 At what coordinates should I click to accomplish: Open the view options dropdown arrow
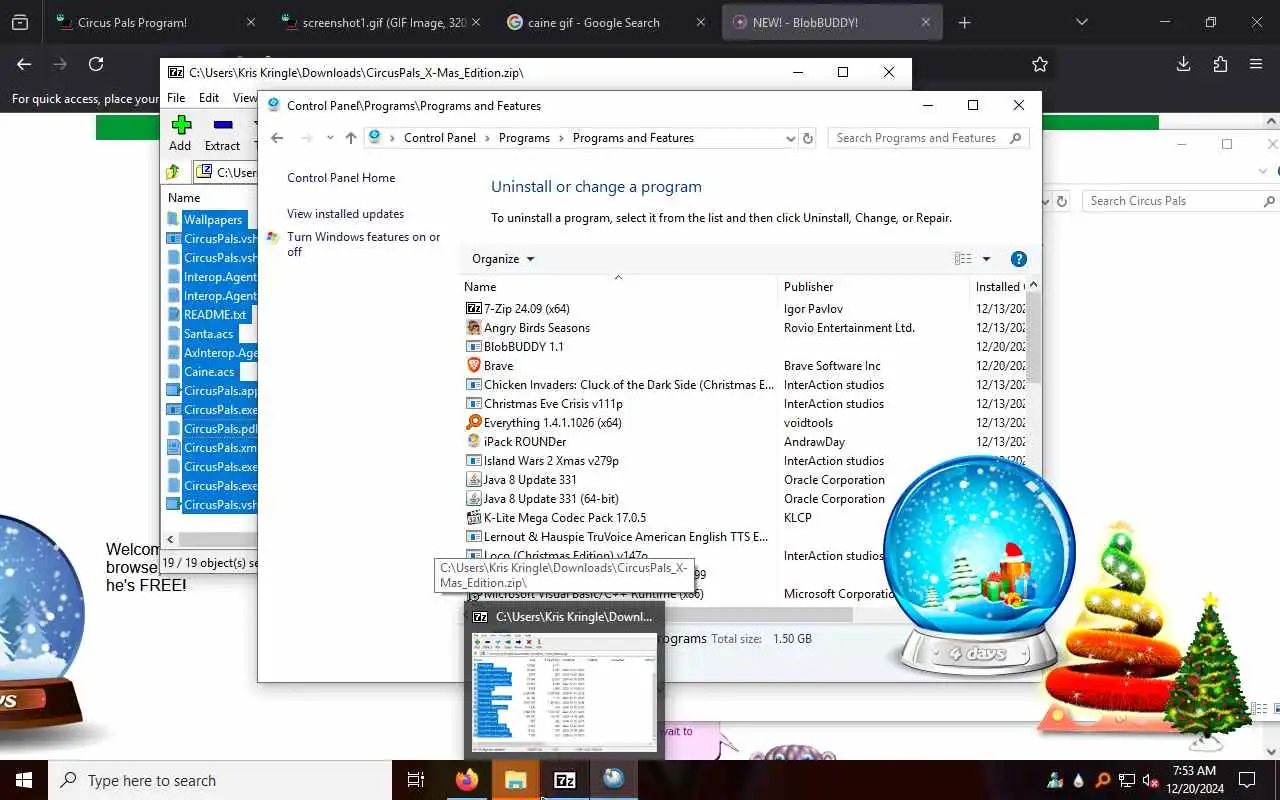(x=986, y=259)
